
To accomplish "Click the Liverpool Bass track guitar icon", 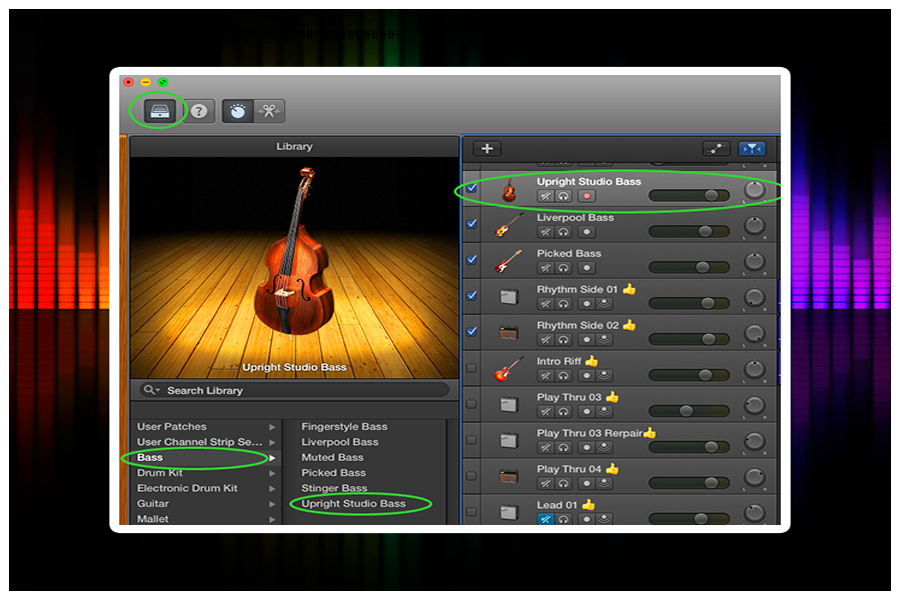I will click(509, 224).
